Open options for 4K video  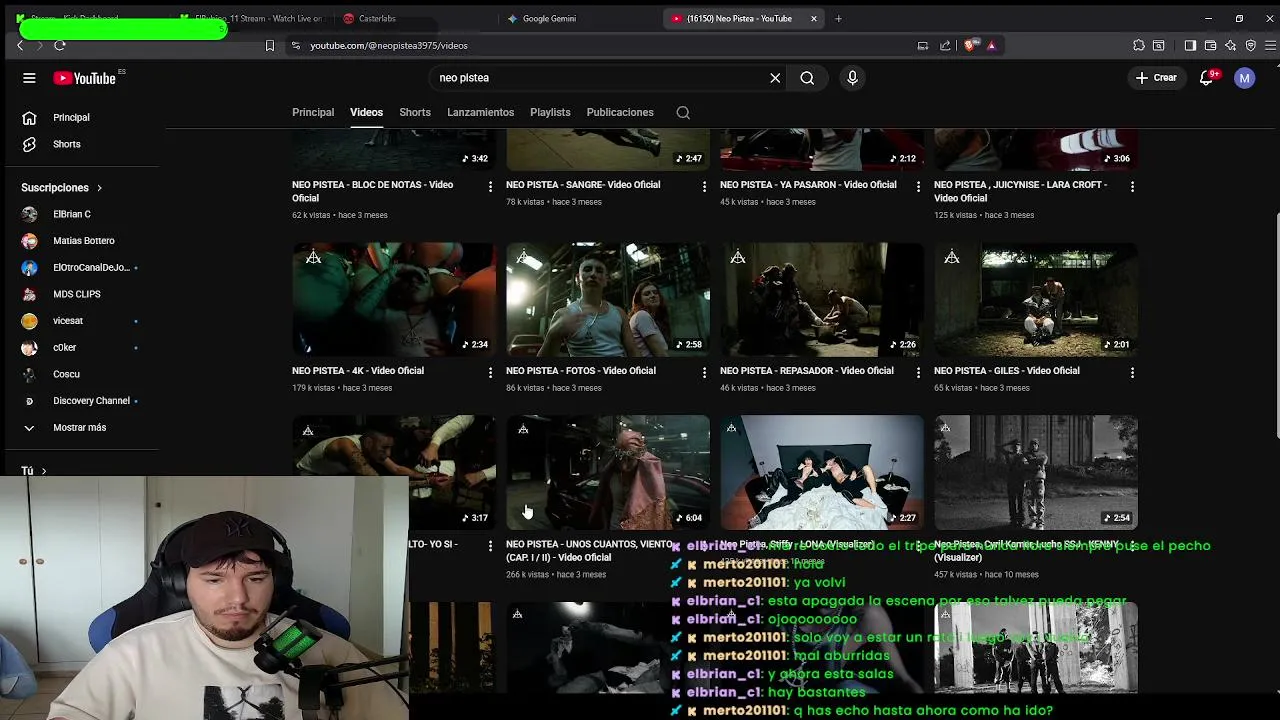(x=490, y=372)
